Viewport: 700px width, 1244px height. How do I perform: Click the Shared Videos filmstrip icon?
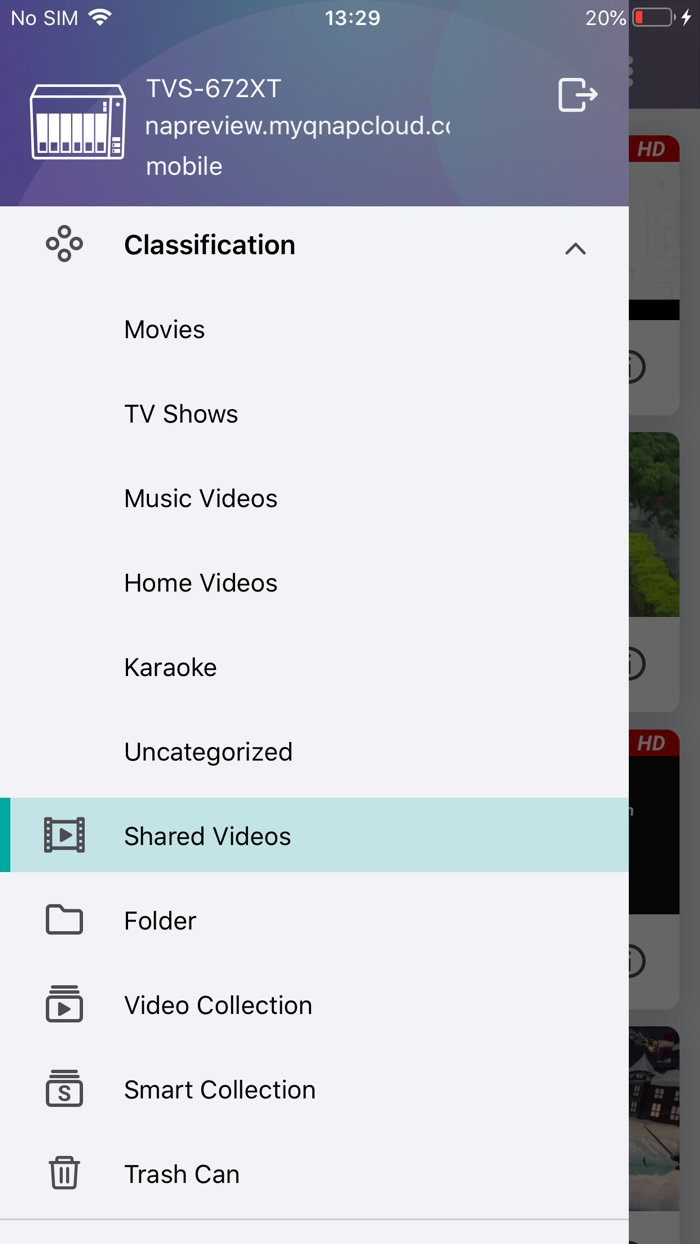63,835
